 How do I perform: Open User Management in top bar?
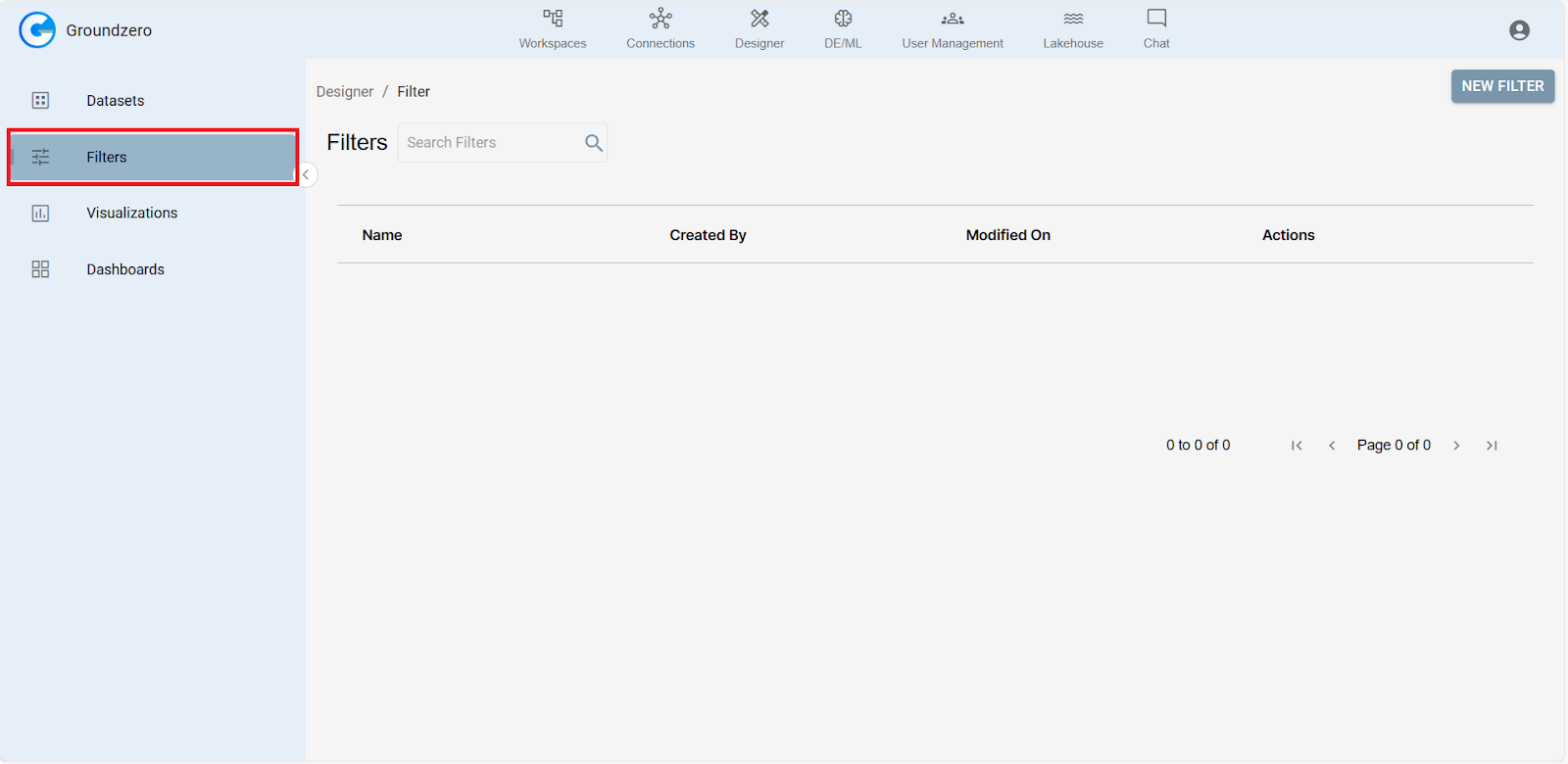click(953, 28)
